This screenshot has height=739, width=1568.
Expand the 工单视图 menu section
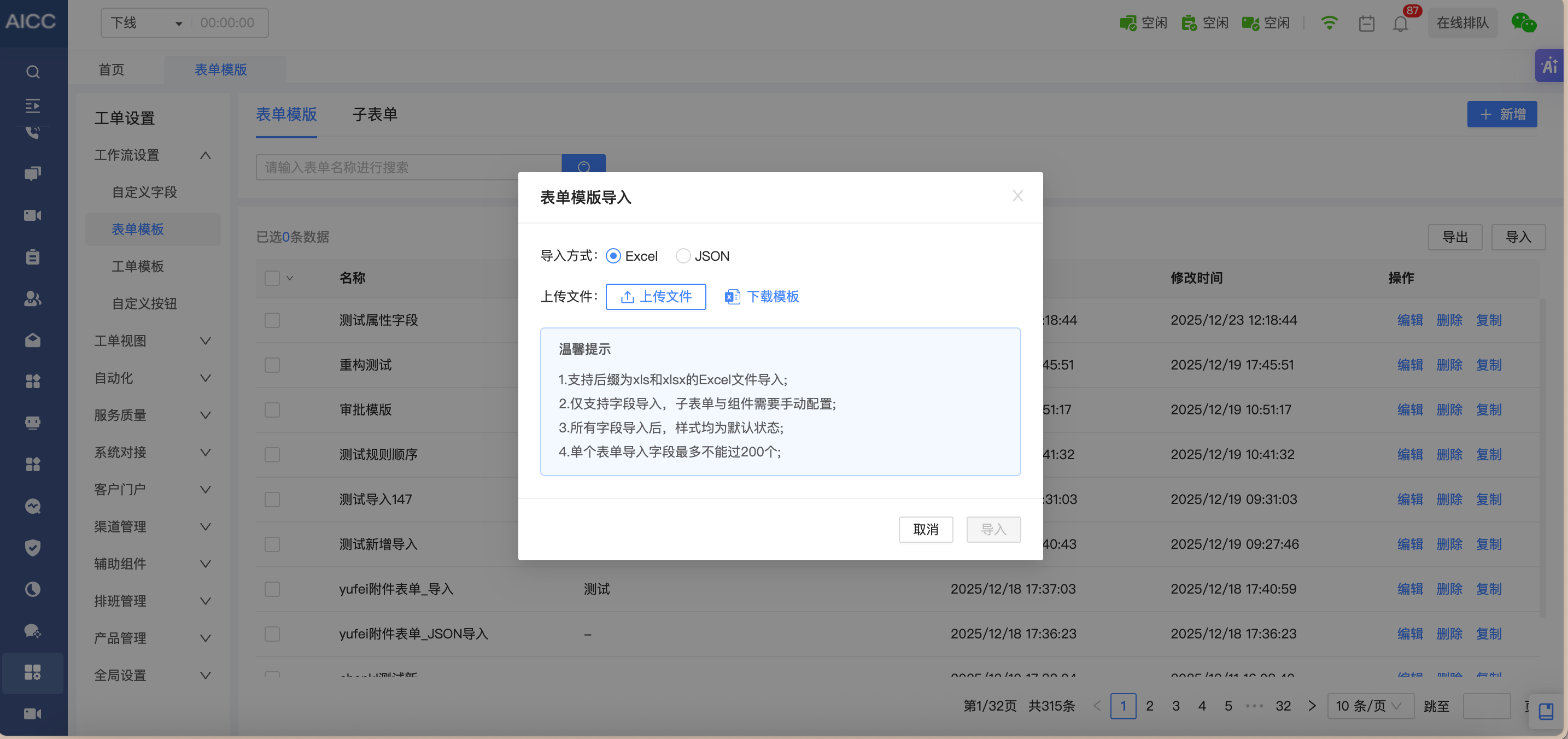(152, 341)
